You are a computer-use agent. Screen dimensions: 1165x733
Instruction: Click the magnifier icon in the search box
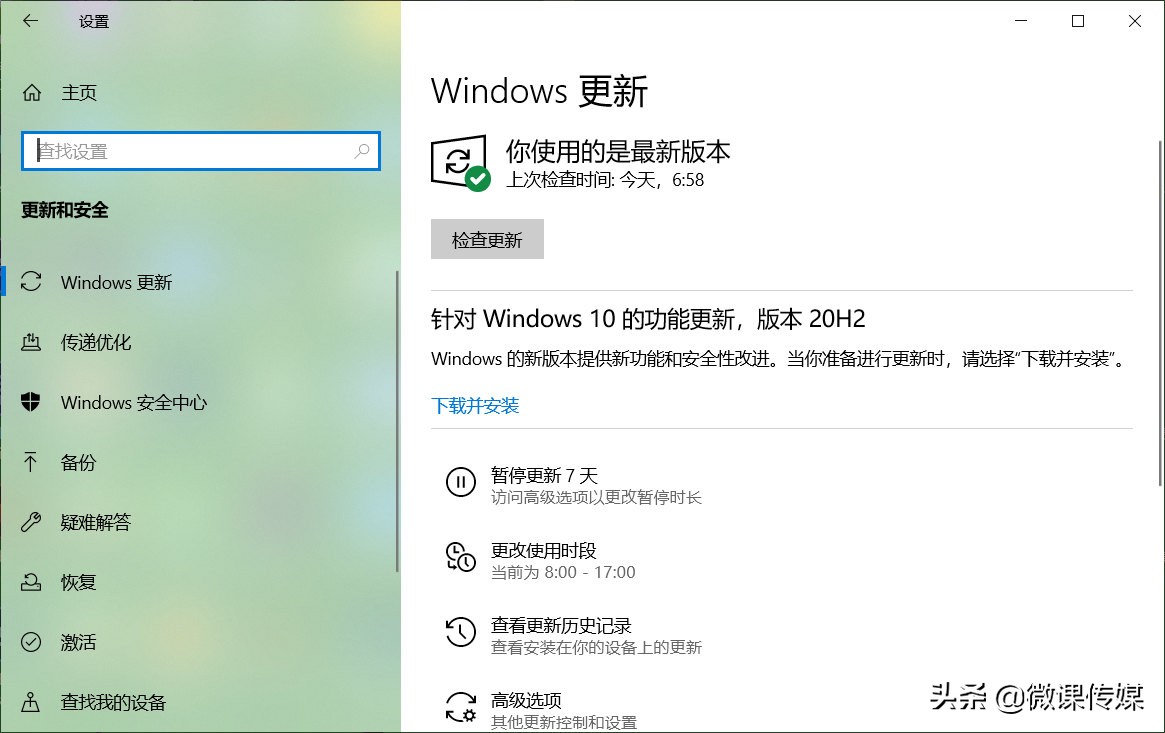362,151
